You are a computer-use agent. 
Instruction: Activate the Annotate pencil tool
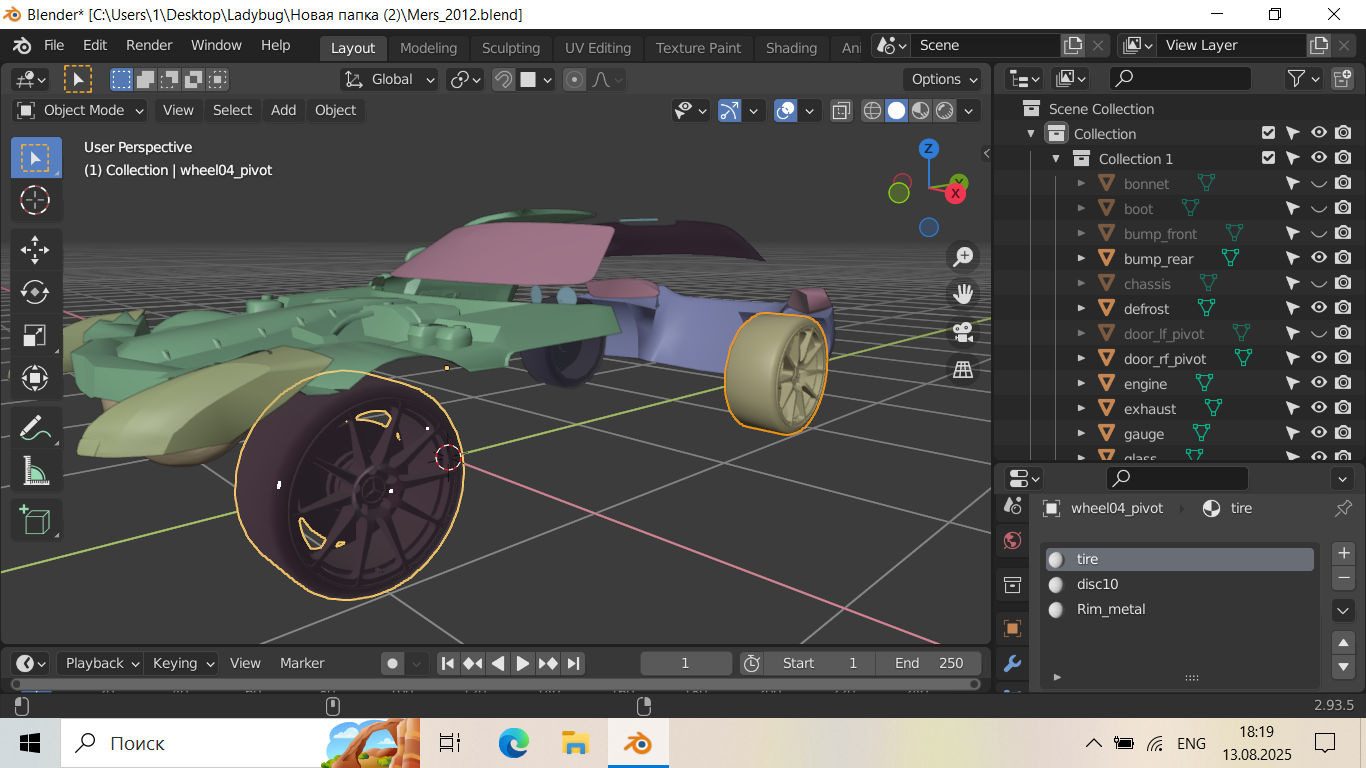pos(35,427)
